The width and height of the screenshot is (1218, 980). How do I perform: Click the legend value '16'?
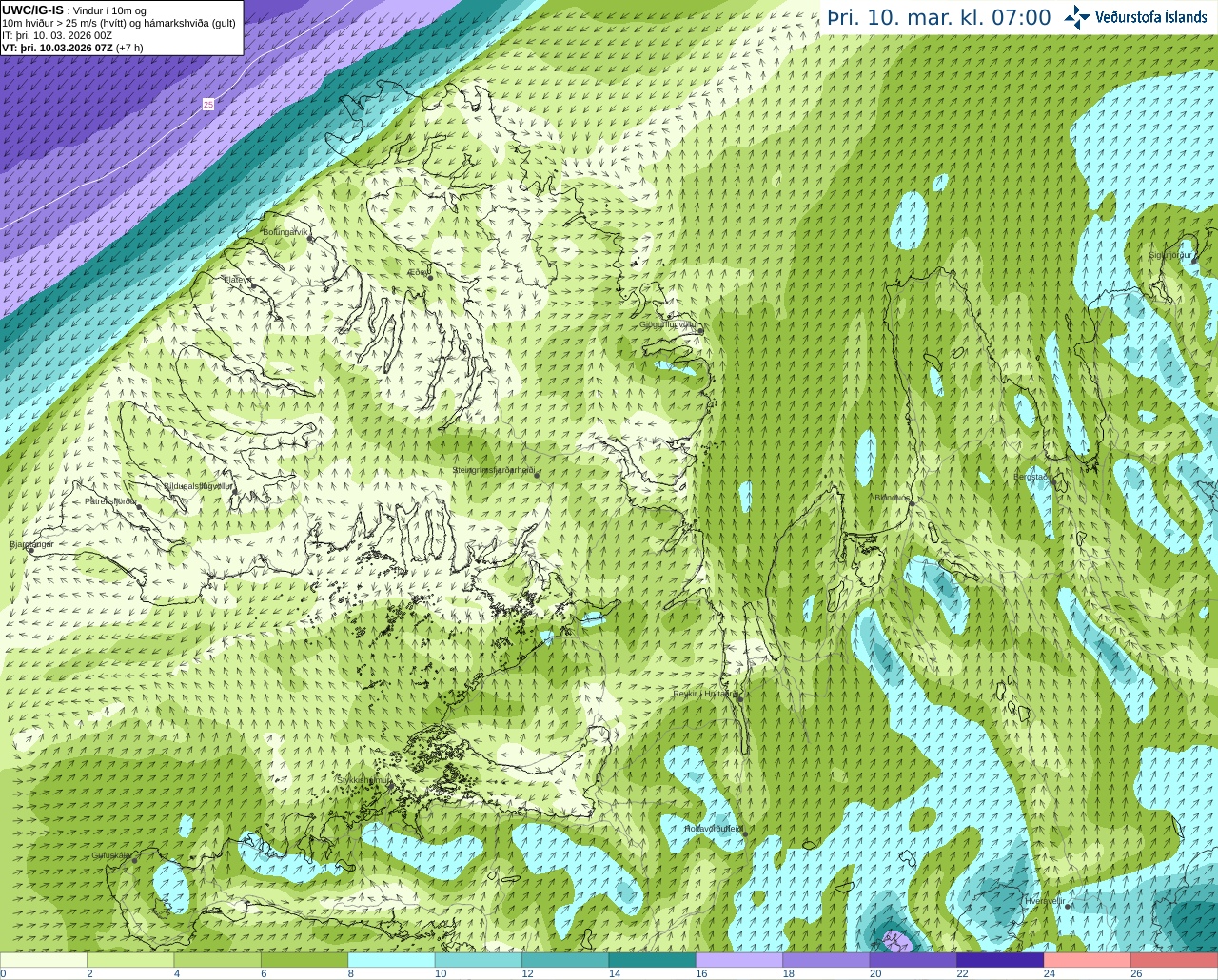(x=701, y=973)
